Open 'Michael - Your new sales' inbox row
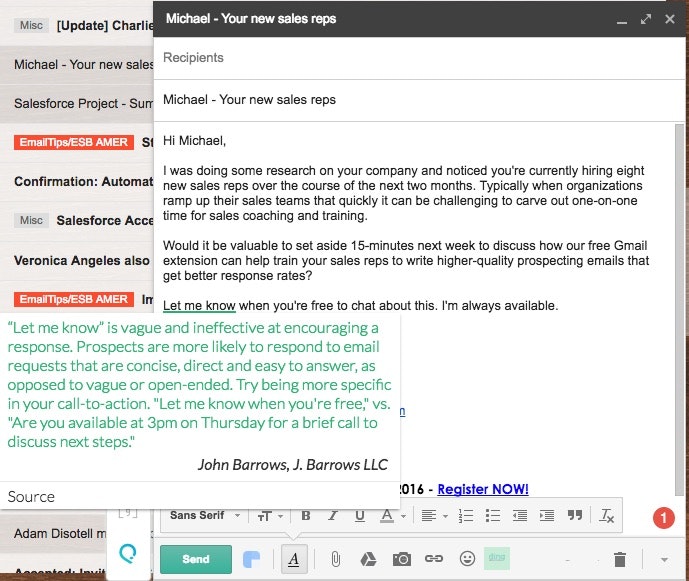The image size is (689, 581). click(76, 65)
